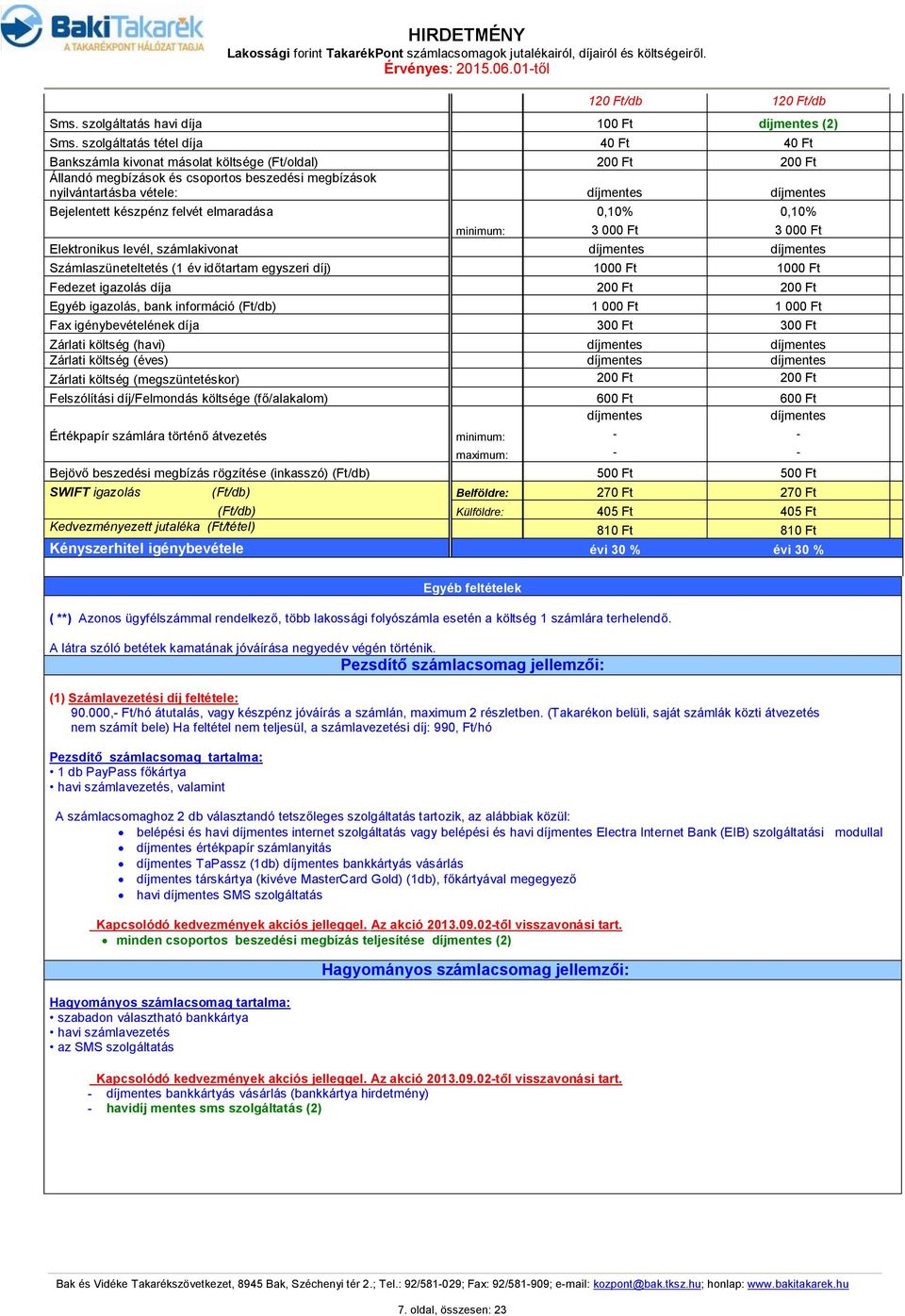Click the green 'díjmentes (2)' cell in the Sms row
Viewport: 905px width, 1316px height.
click(798, 123)
